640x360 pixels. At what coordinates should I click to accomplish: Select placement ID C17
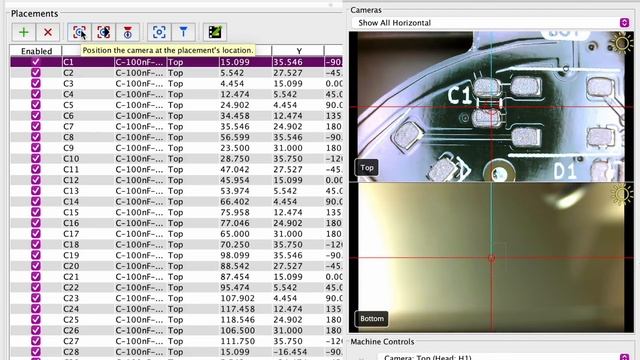(71, 234)
